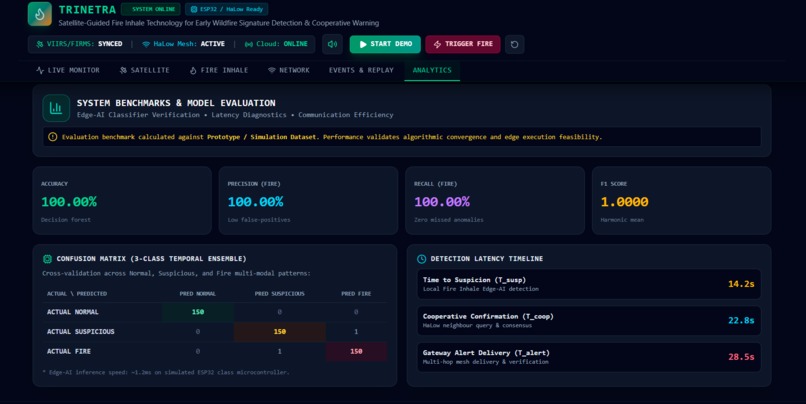Click the Precision (Fire) 100.00% value

pyautogui.click(x=255, y=202)
